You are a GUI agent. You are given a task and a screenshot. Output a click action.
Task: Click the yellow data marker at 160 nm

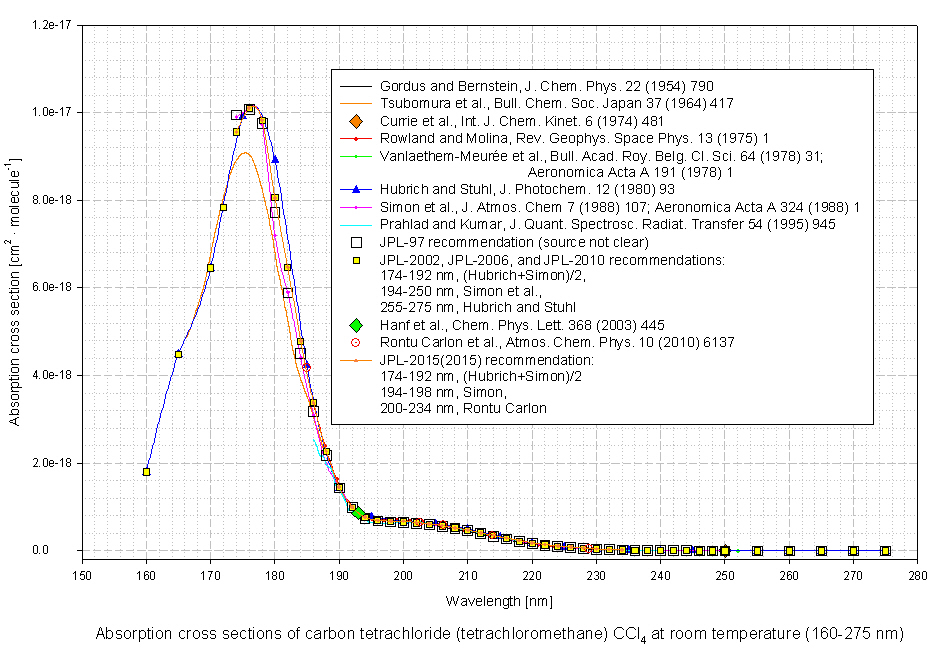click(x=146, y=472)
